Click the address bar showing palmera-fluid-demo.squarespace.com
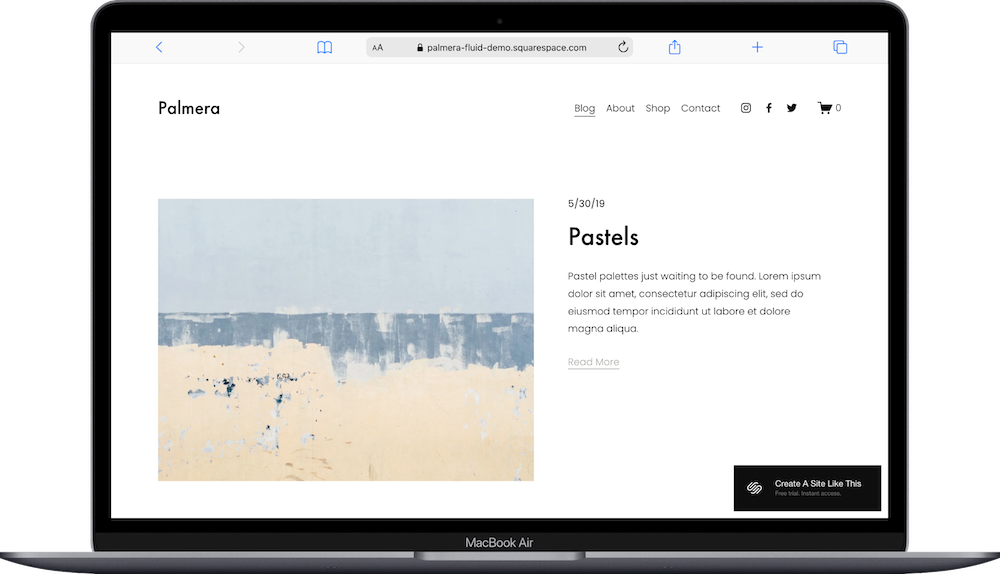The height and width of the screenshot is (574, 1000). (x=499, y=47)
